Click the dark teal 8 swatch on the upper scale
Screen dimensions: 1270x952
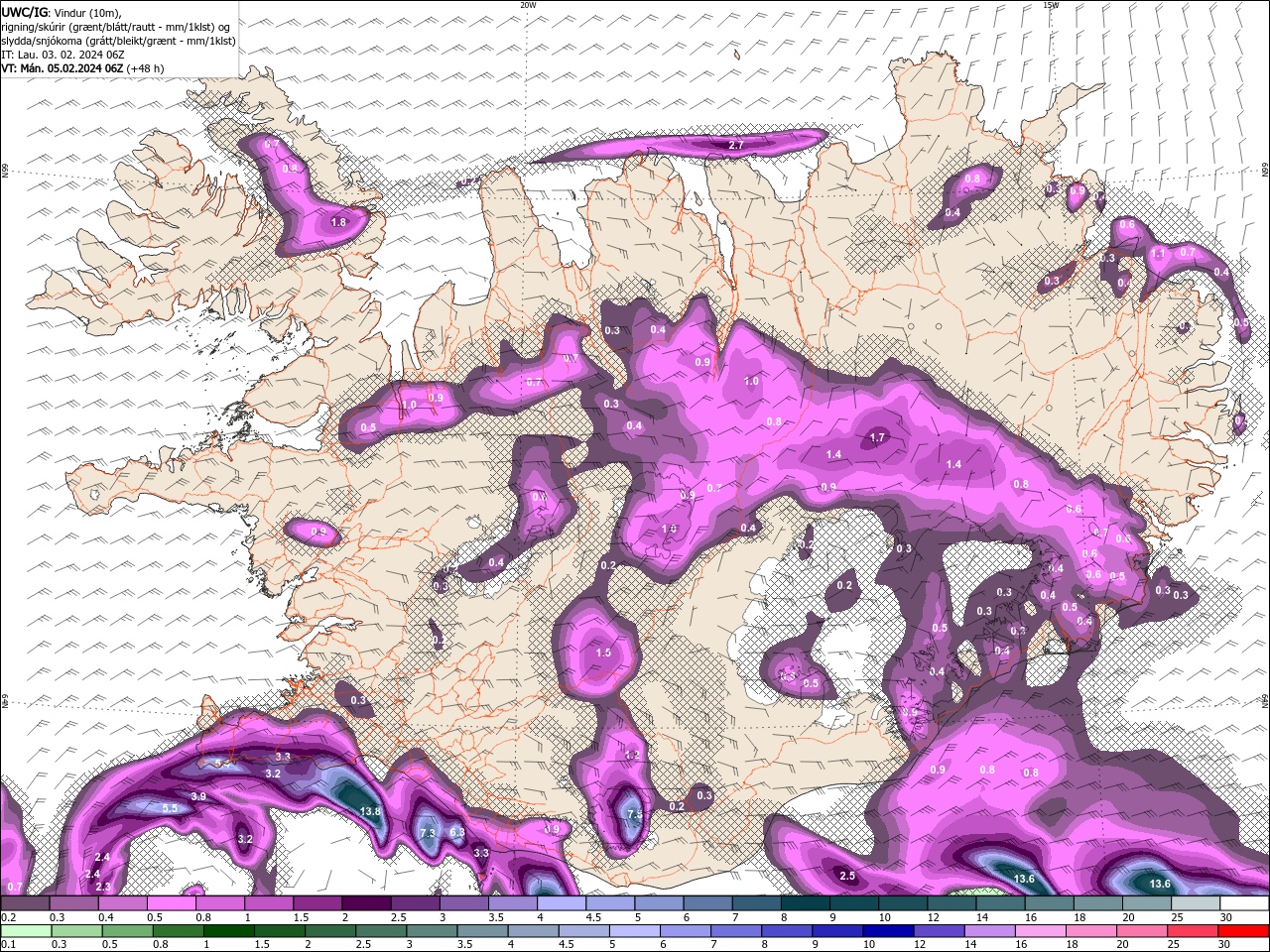pyautogui.click(x=805, y=903)
